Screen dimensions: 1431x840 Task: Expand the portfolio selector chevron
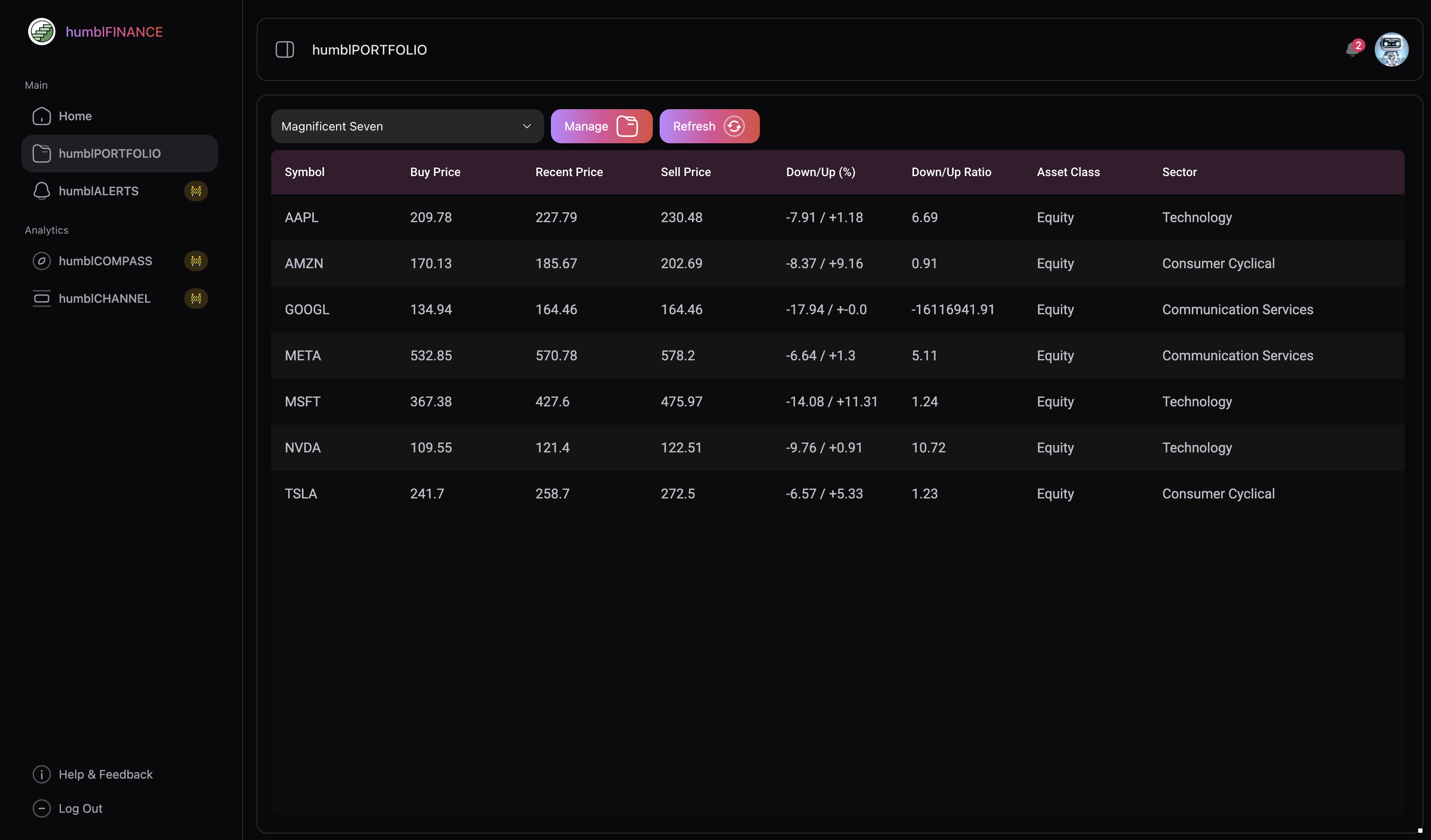point(527,126)
